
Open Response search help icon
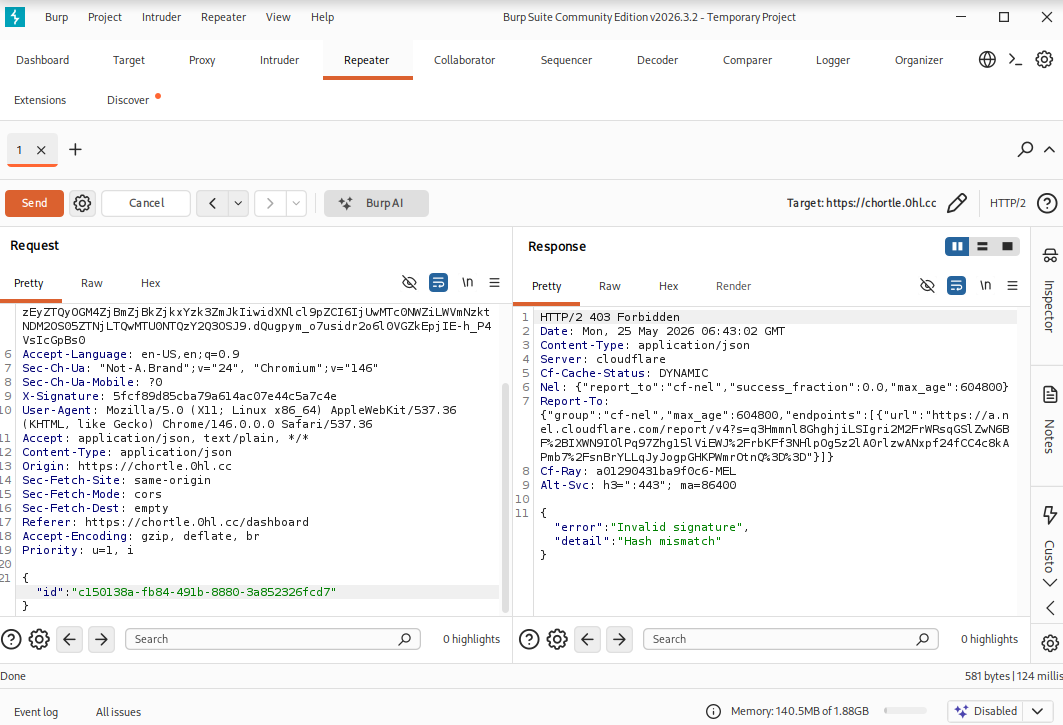pos(529,639)
